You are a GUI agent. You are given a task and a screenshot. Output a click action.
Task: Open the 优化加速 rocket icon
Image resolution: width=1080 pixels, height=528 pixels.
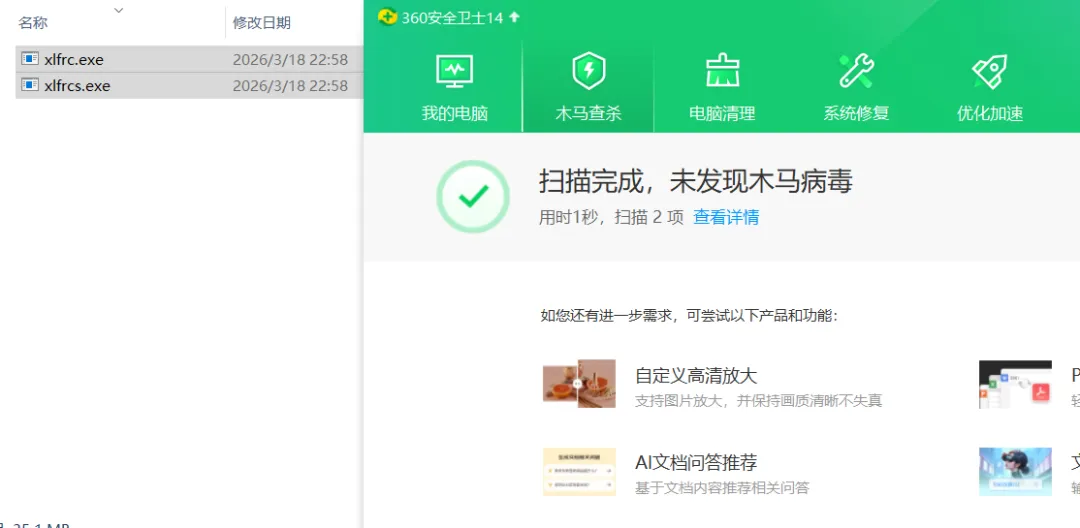[x=990, y=72]
